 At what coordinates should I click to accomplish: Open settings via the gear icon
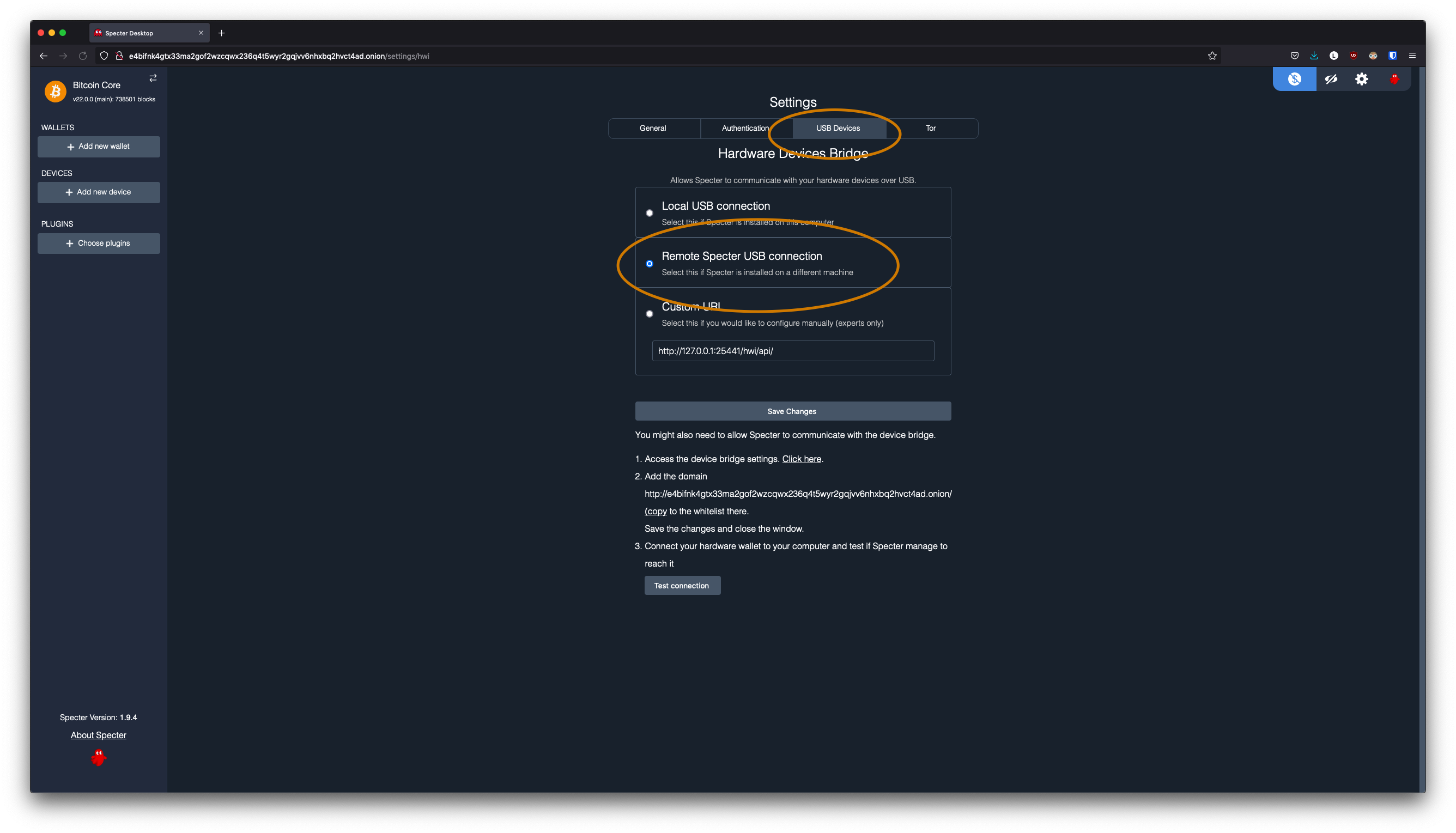[1362, 79]
